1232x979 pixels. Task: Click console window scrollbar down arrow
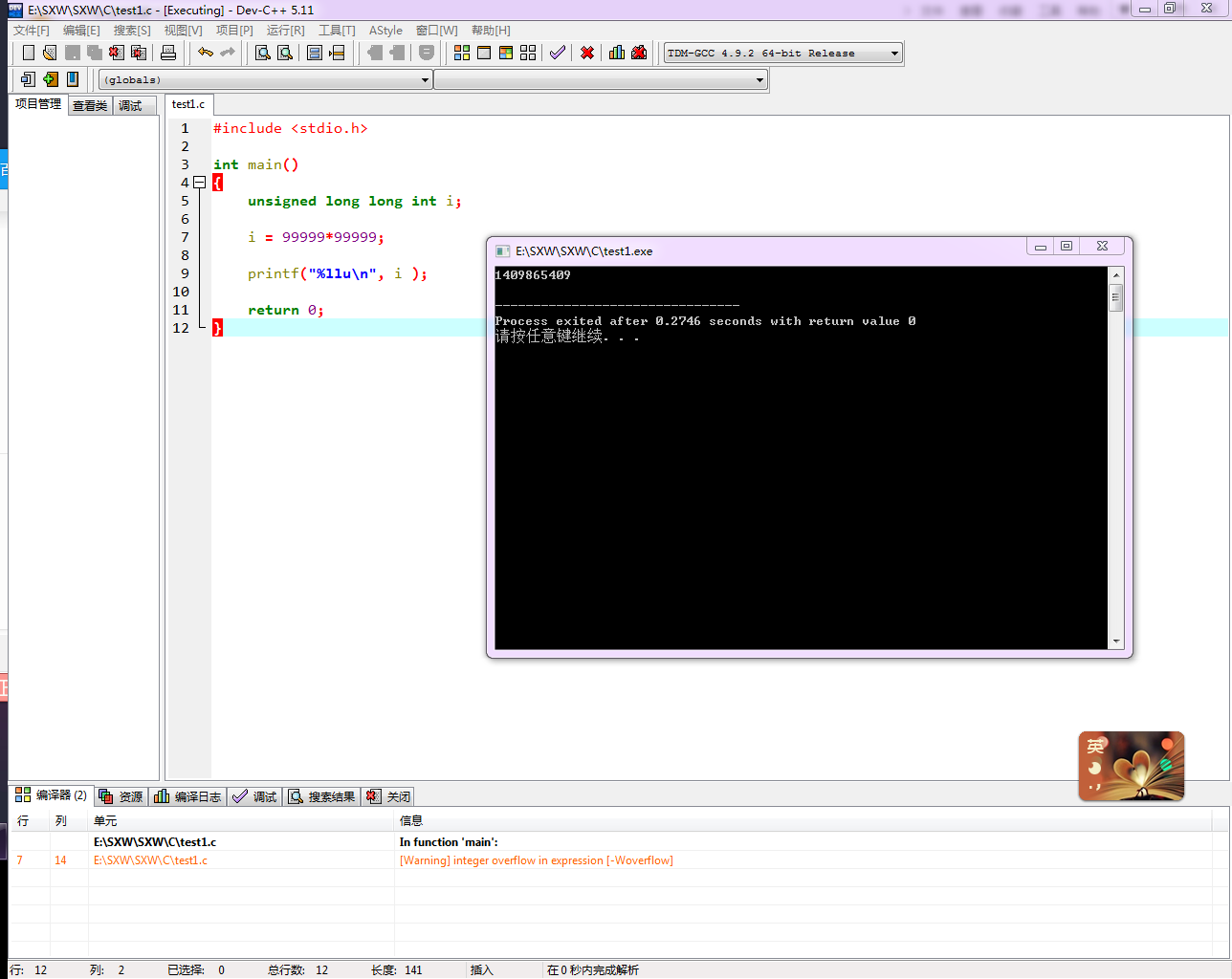1115,642
